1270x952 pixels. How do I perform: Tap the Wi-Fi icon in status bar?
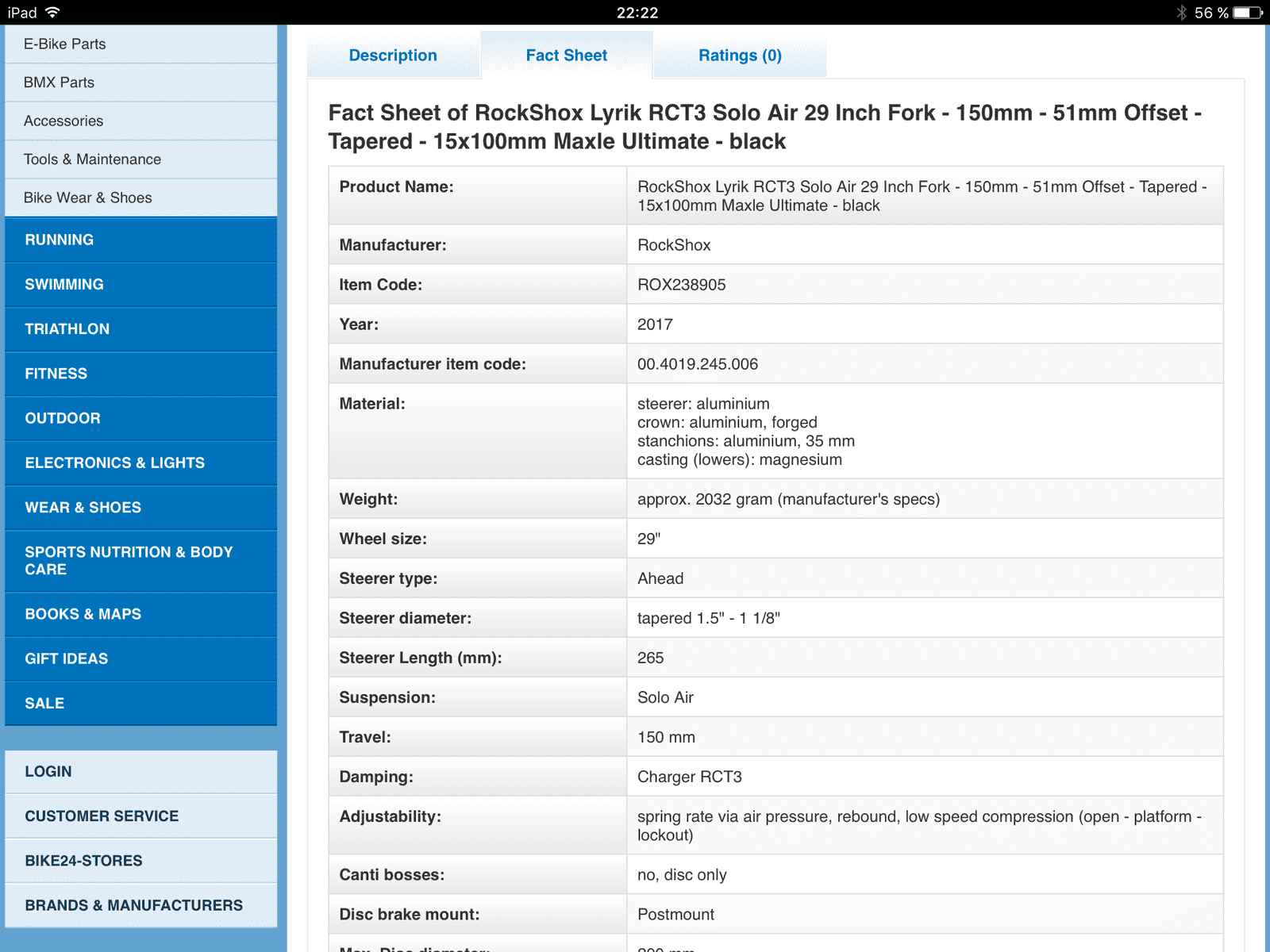(52, 13)
